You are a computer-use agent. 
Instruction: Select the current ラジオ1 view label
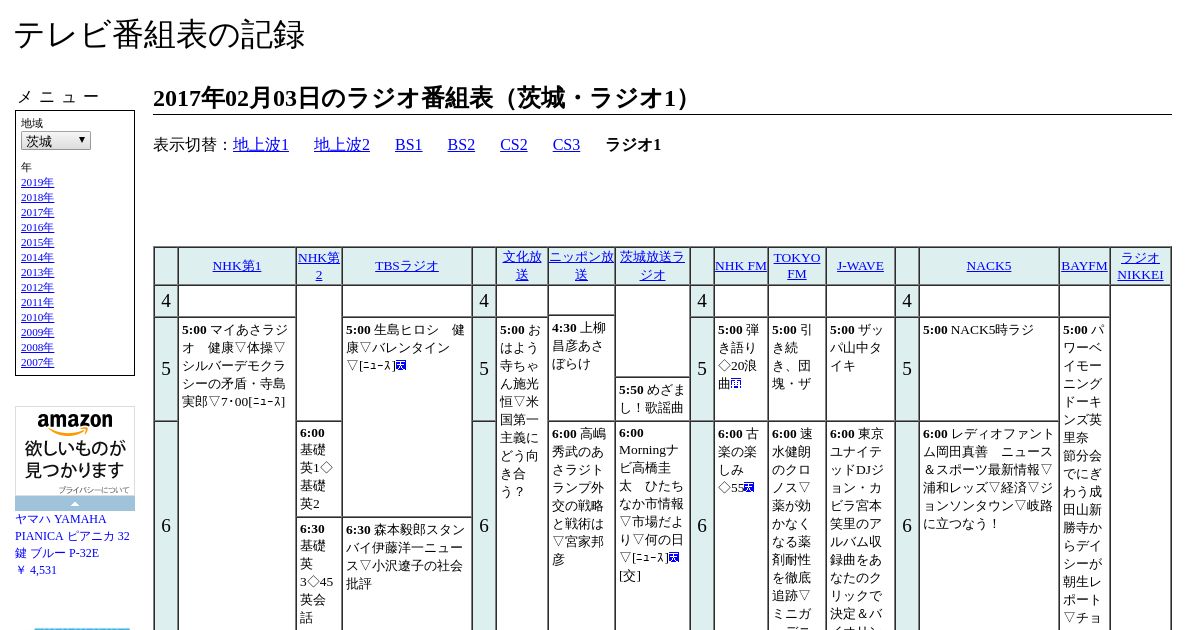[x=633, y=145]
